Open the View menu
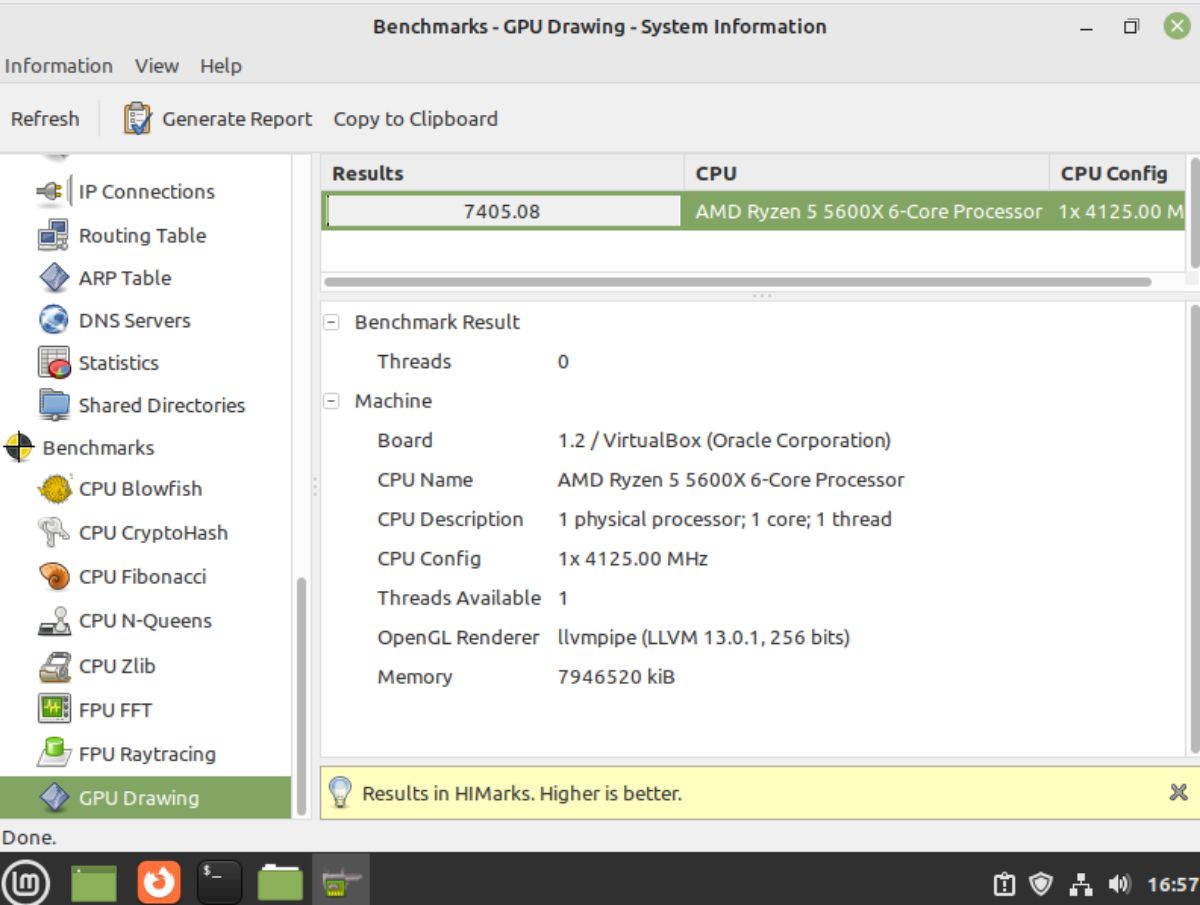 click(x=156, y=66)
